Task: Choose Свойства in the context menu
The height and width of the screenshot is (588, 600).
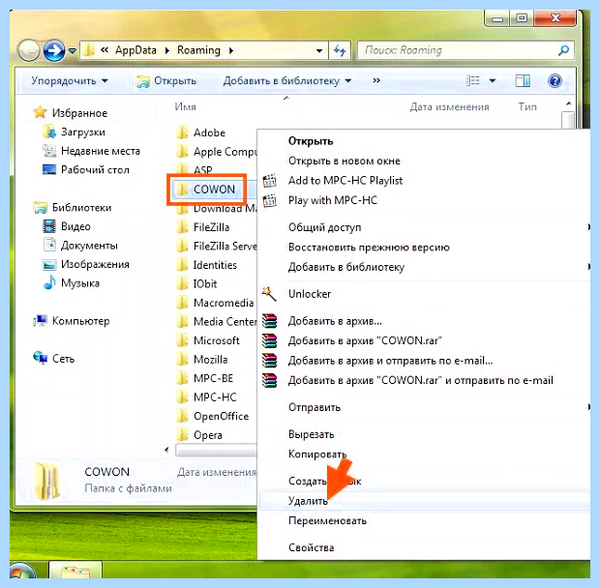Action: (x=424, y=547)
